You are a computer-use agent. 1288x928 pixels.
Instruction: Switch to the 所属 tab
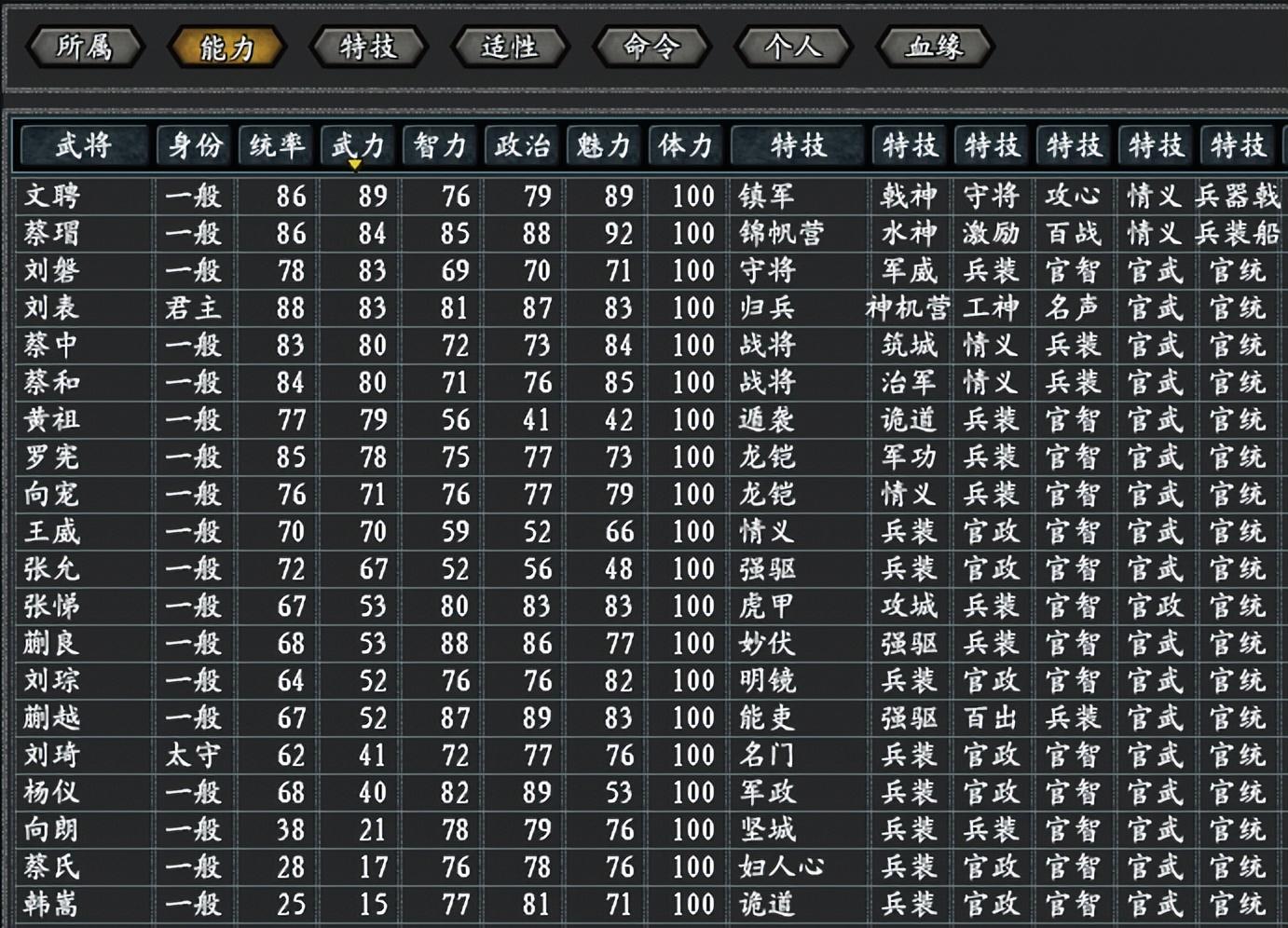coord(85,47)
